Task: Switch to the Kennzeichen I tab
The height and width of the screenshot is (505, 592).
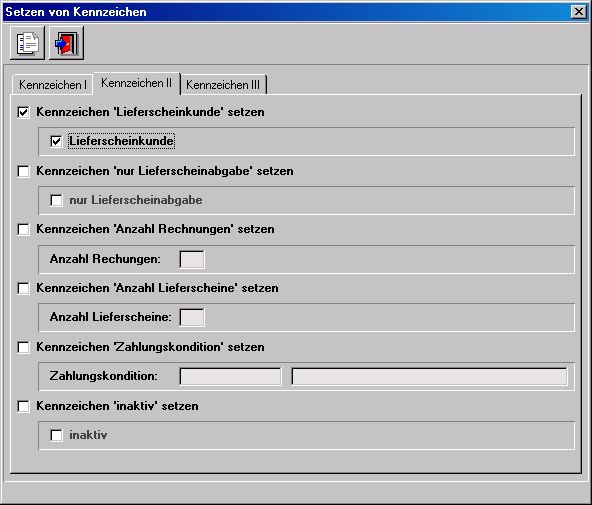Action: (53, 85)
